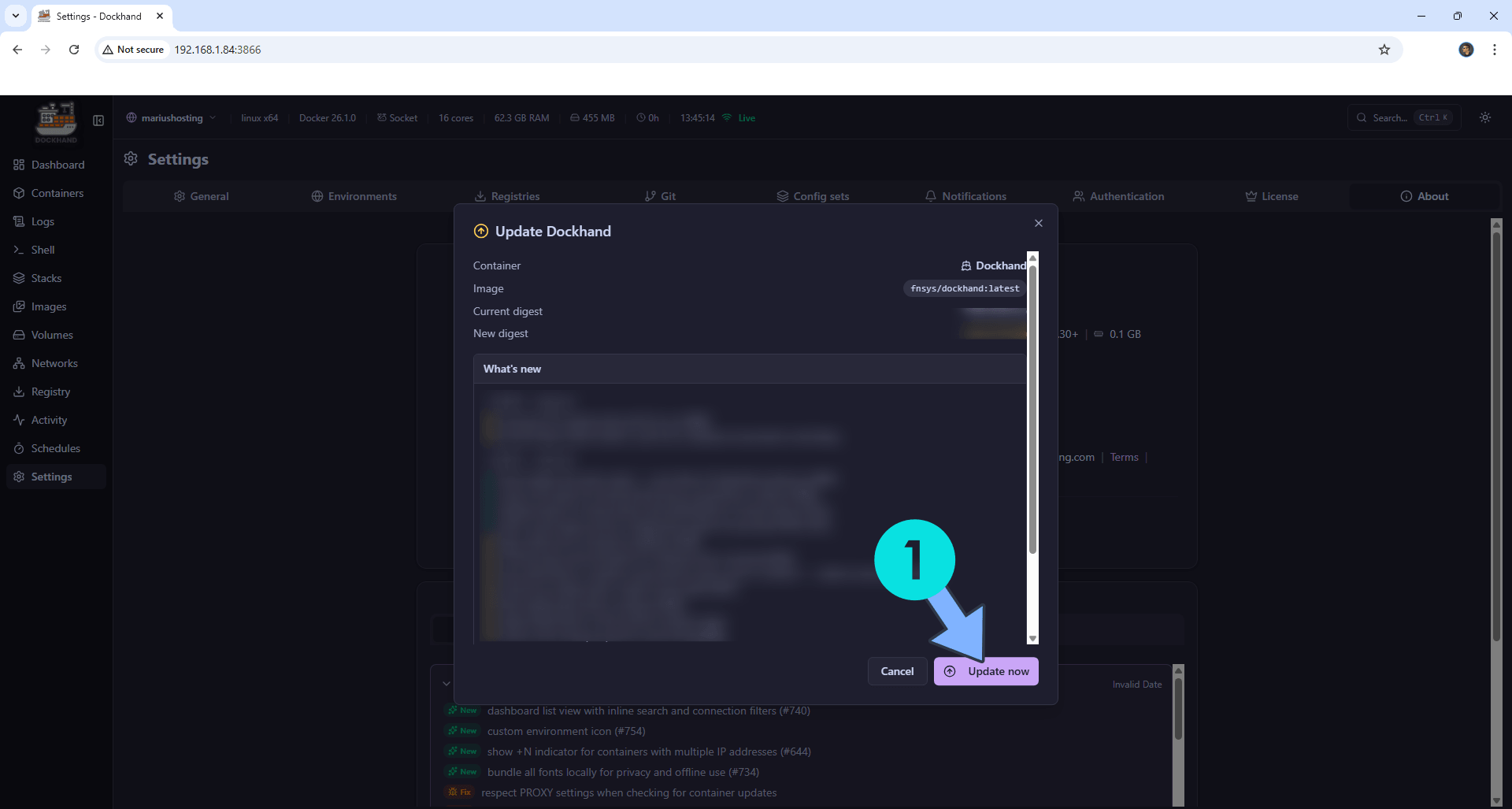Screen dimensions: 1512x809
Task: Open the Activity section
Action: coord(48,419)
